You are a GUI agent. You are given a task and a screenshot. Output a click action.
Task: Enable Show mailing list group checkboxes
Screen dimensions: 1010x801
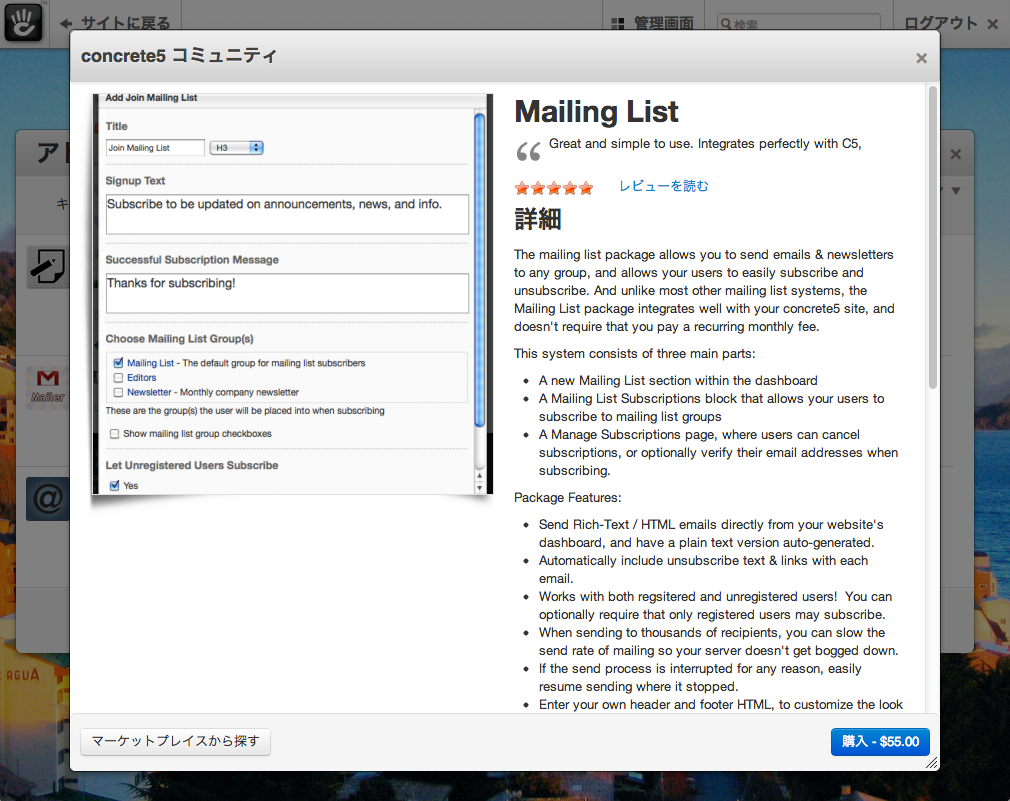114,434
